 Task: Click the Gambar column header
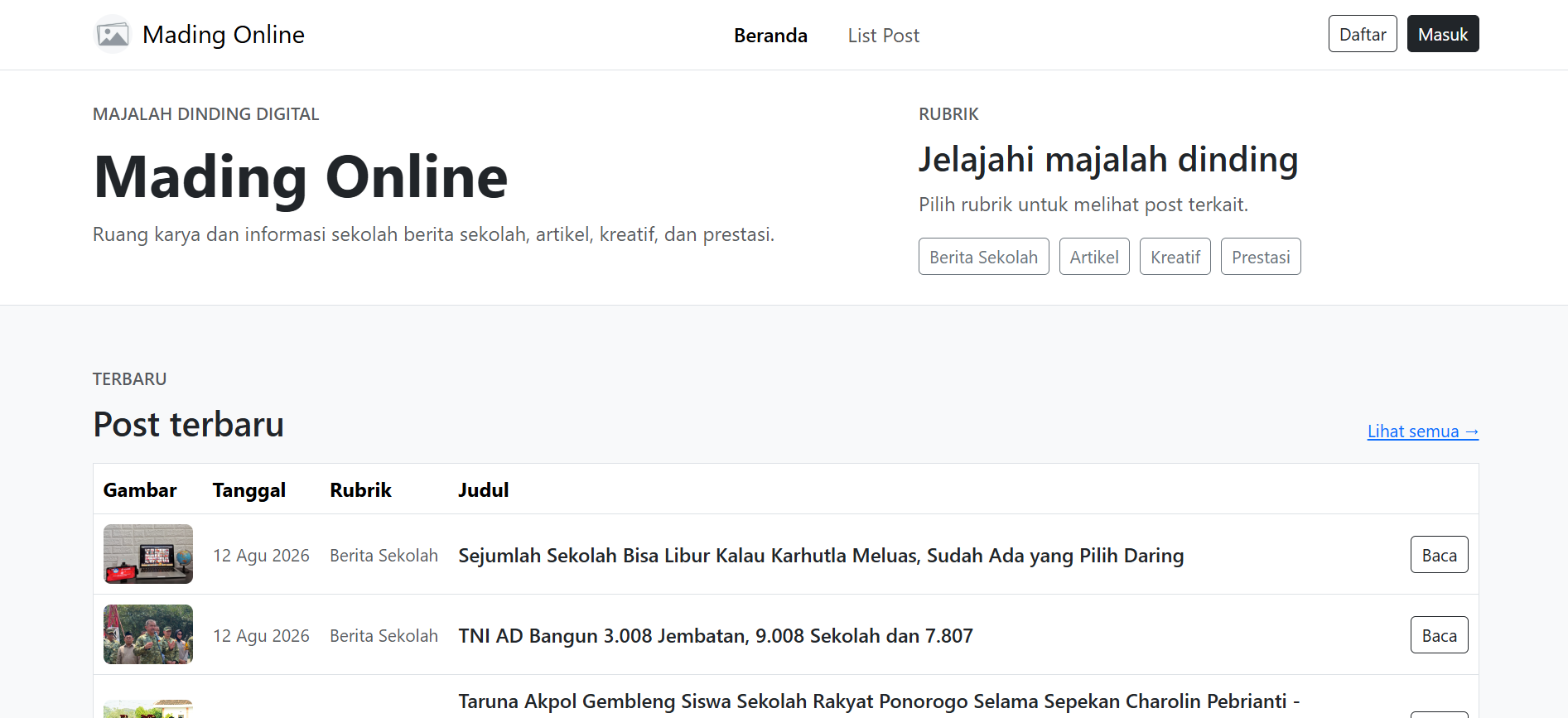tap(140, 490)
